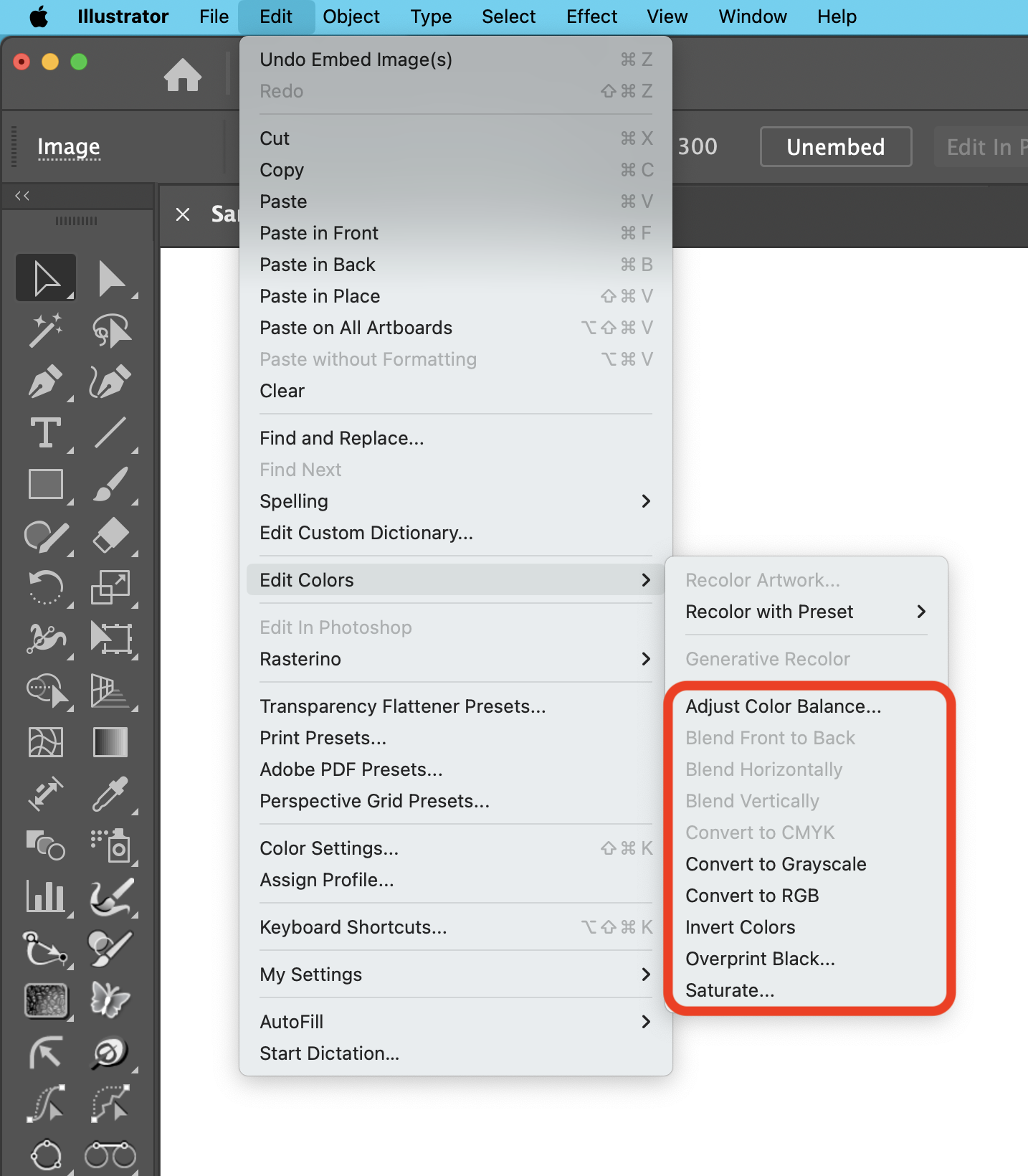This screenshot has height=1176, width=1028.
Task: Choose Invert Colors from submenu
Action: 740,927
